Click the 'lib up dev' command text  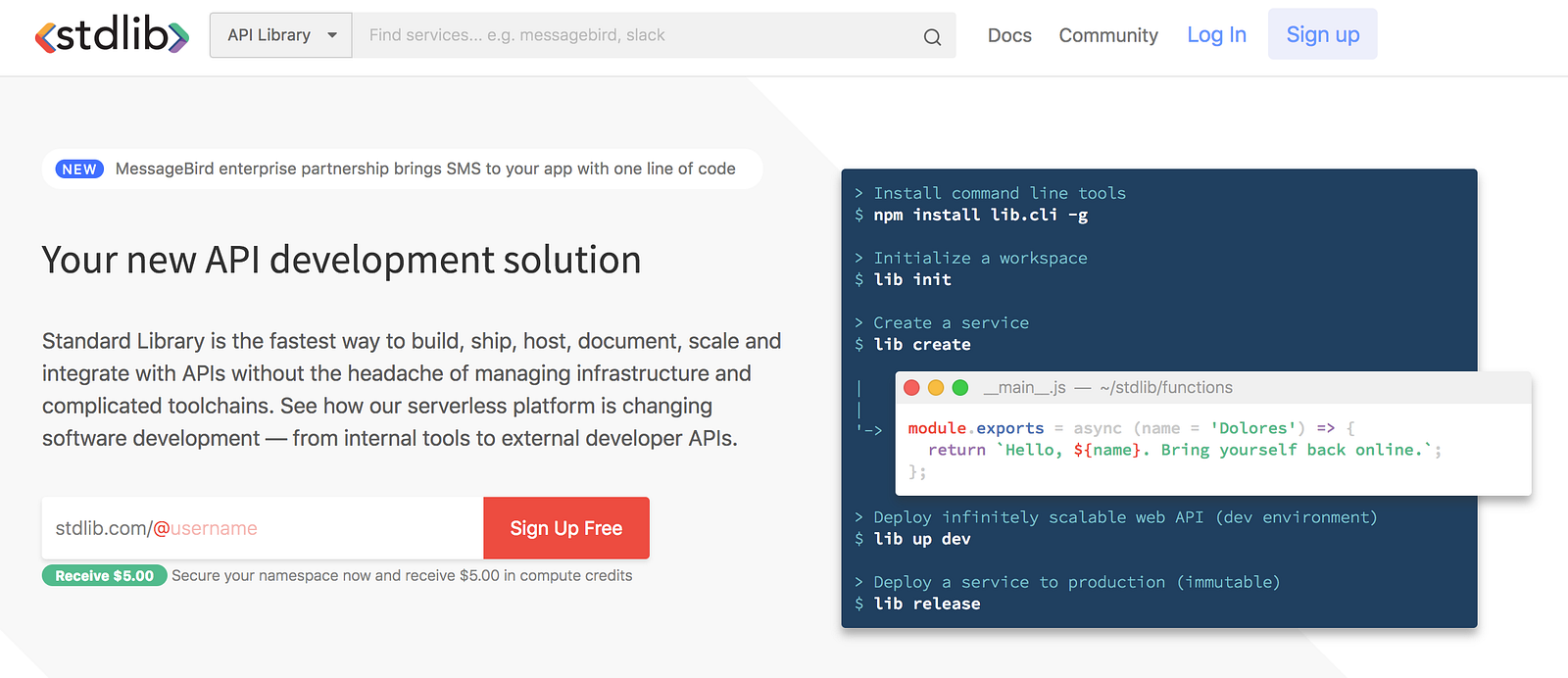(x=922, y=539)
